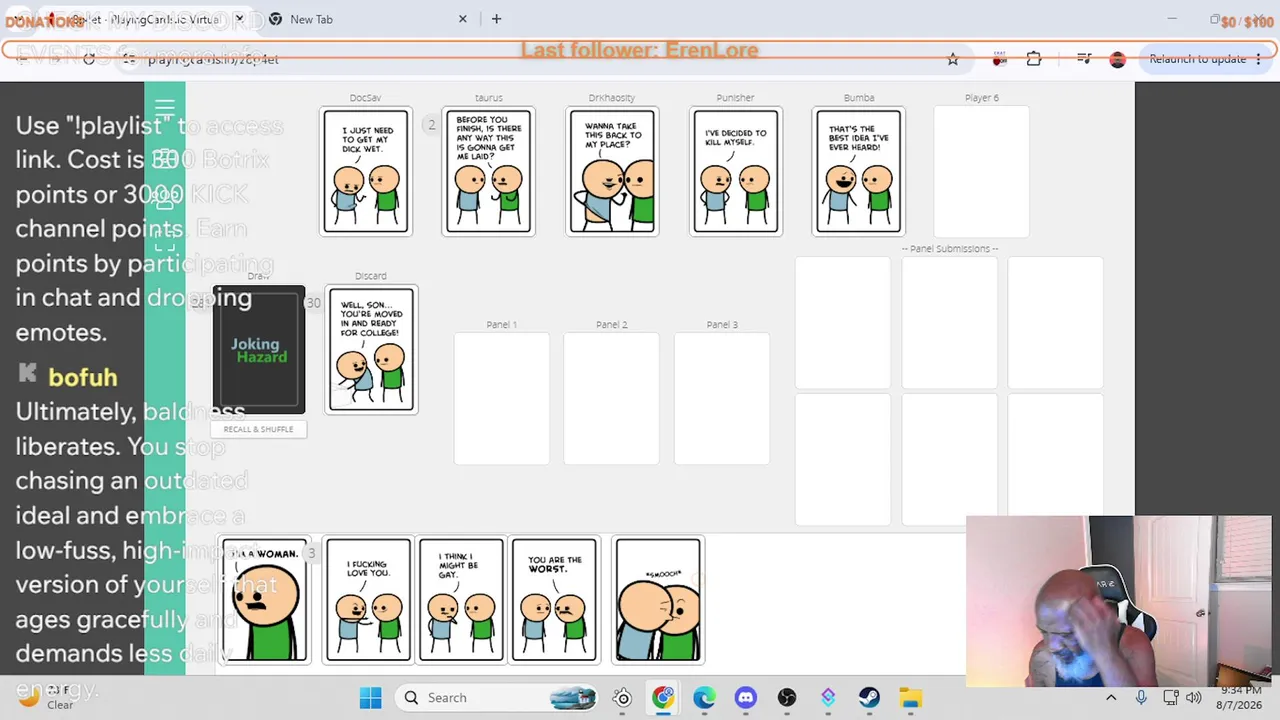Image resolution: width=1280 pixels, height=720 pixels.
Task: Open the green sidebar hamburger menu
Action: (165, 107)
